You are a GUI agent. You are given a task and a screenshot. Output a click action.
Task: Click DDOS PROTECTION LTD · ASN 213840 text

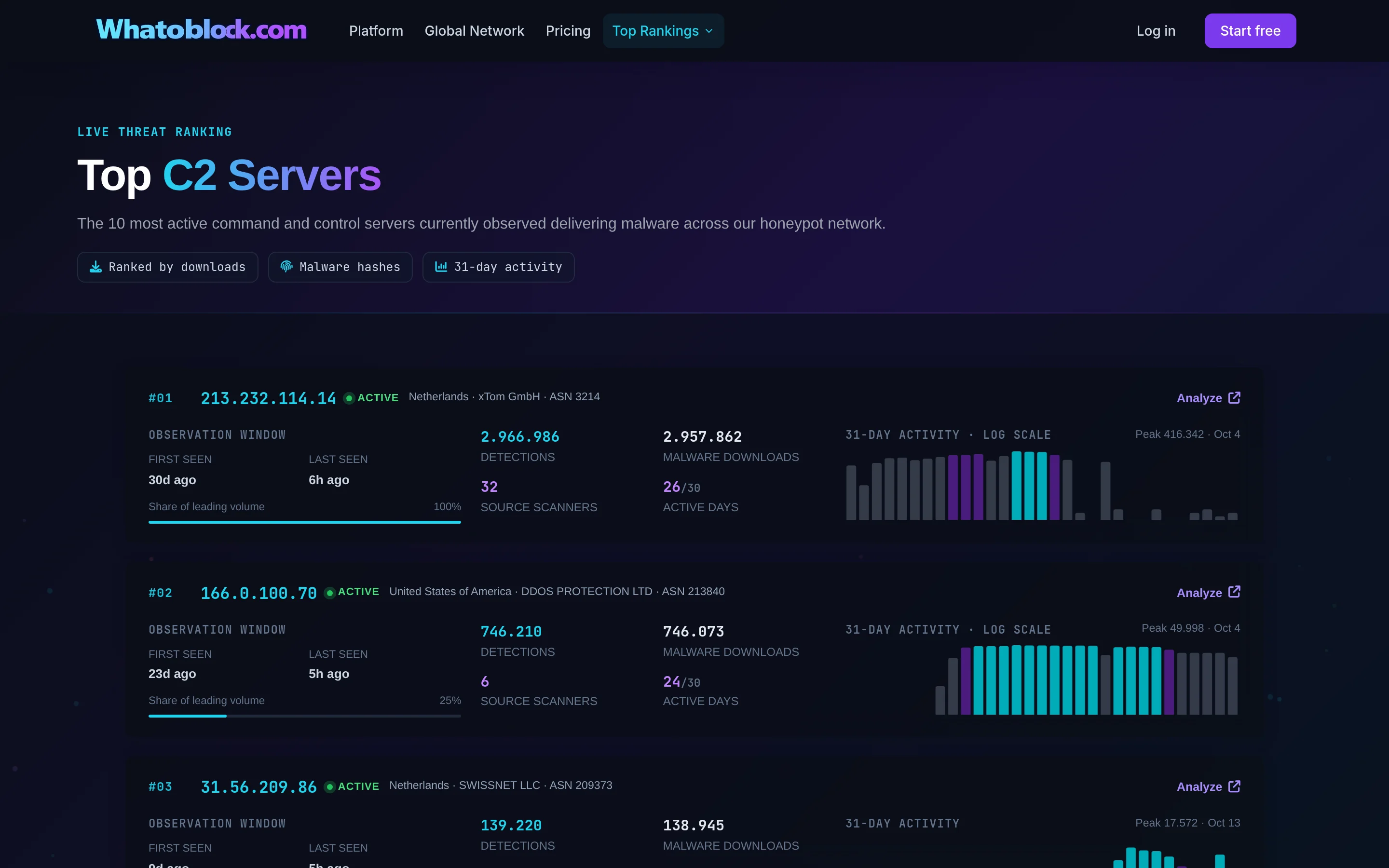pyautogui.click(x=623, y=591)
